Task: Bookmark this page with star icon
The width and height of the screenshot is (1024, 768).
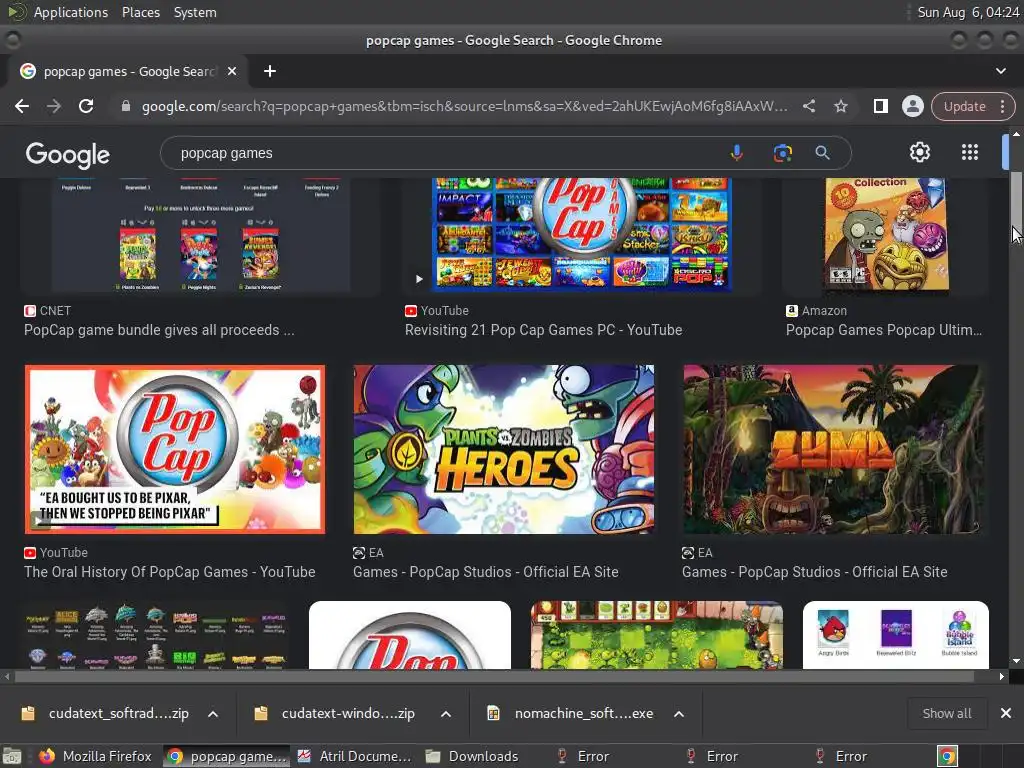Action: coord(840,106)
